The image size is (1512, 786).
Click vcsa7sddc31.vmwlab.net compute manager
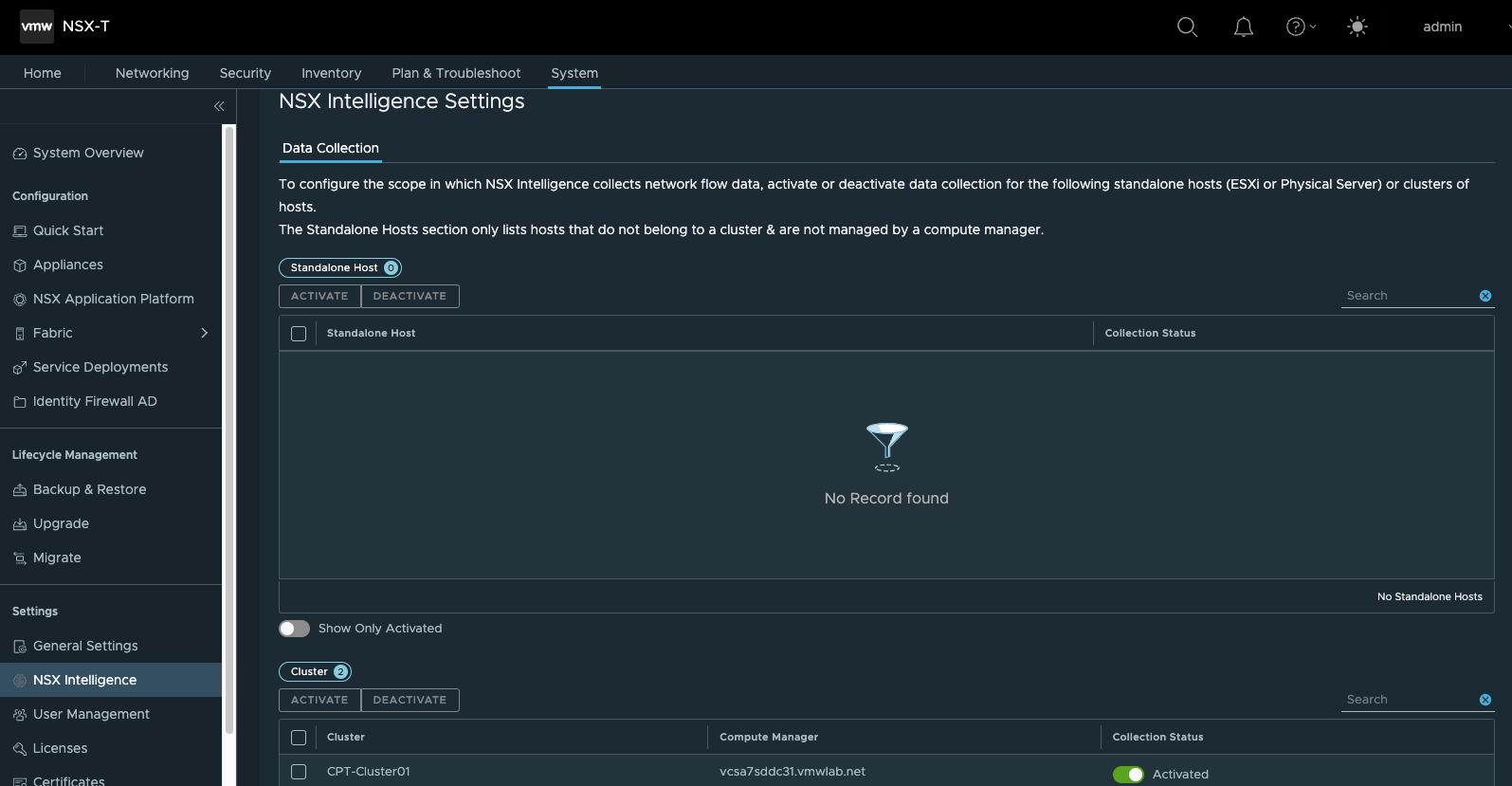[792, 772]
